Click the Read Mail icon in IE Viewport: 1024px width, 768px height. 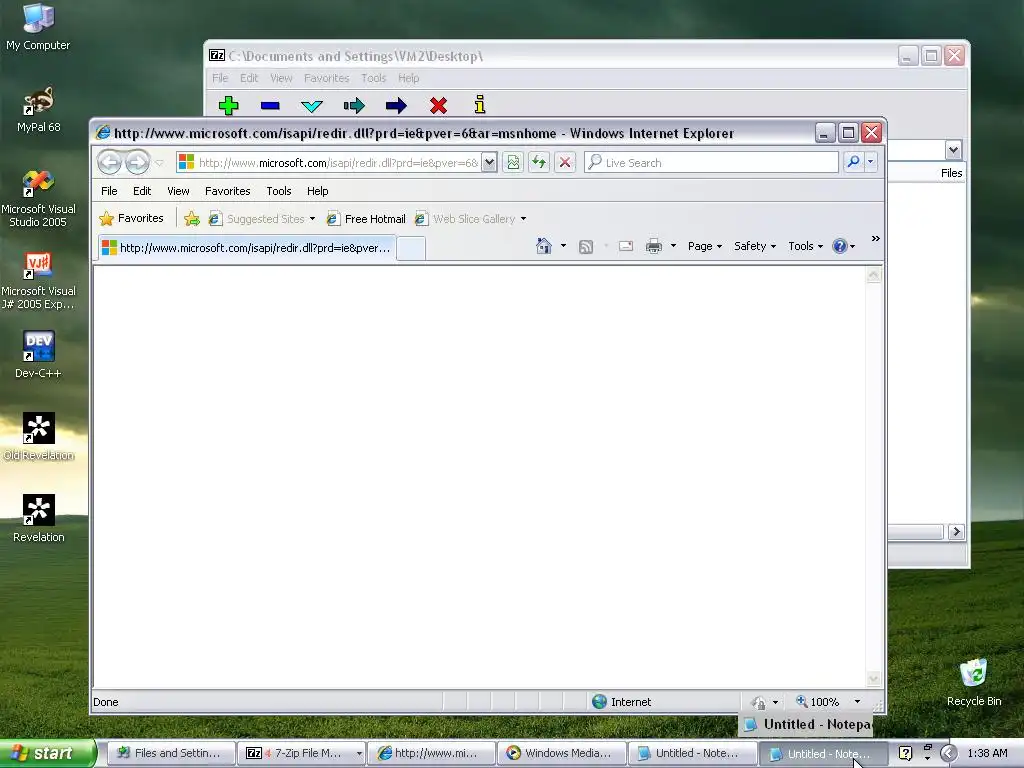(x=626, y=246)
